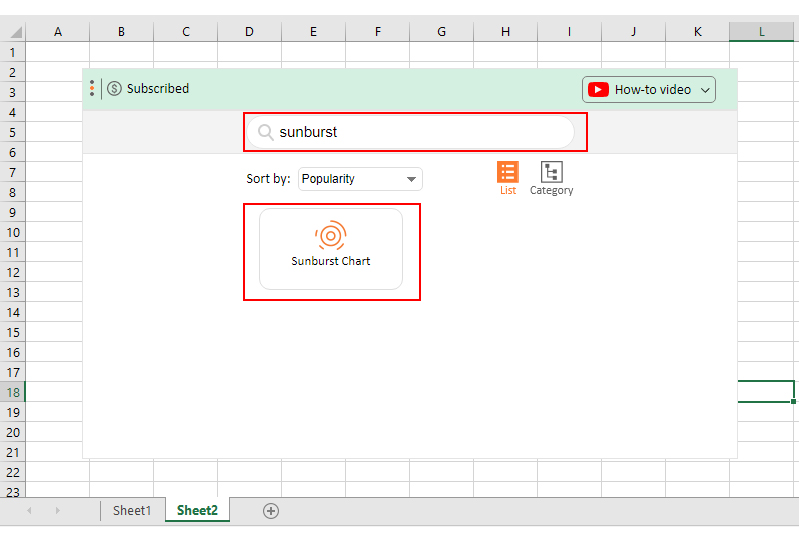Click the Subscribed label
The width and height of the screenshot is (799, 541).
coord(158,89)
